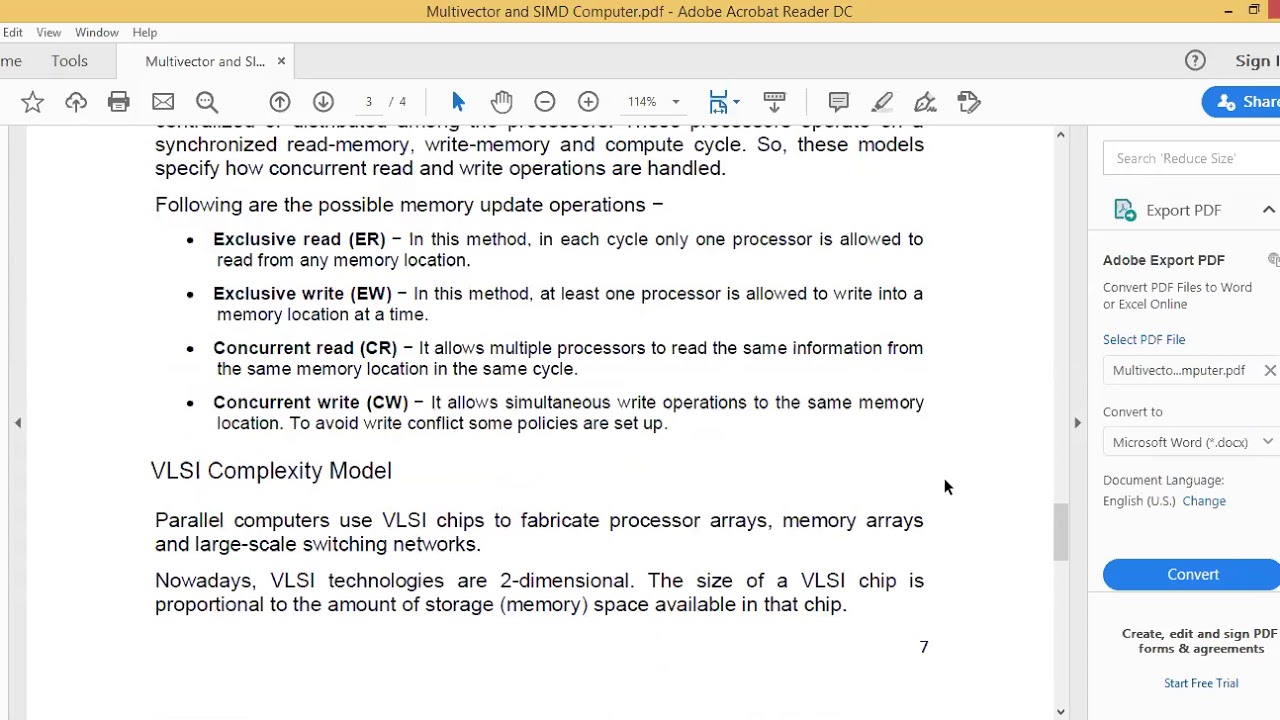Go to previous page arrow
Viewport: 1280px width, 720px height.
click(280, 102)
